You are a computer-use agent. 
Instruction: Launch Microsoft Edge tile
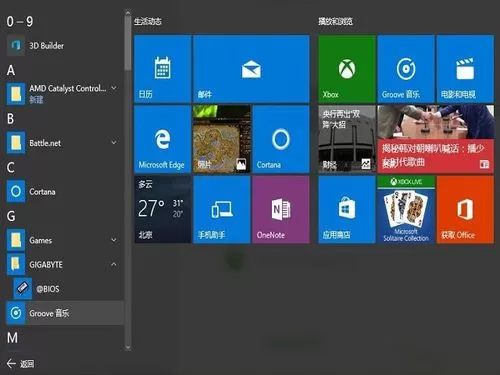[162, 139]
